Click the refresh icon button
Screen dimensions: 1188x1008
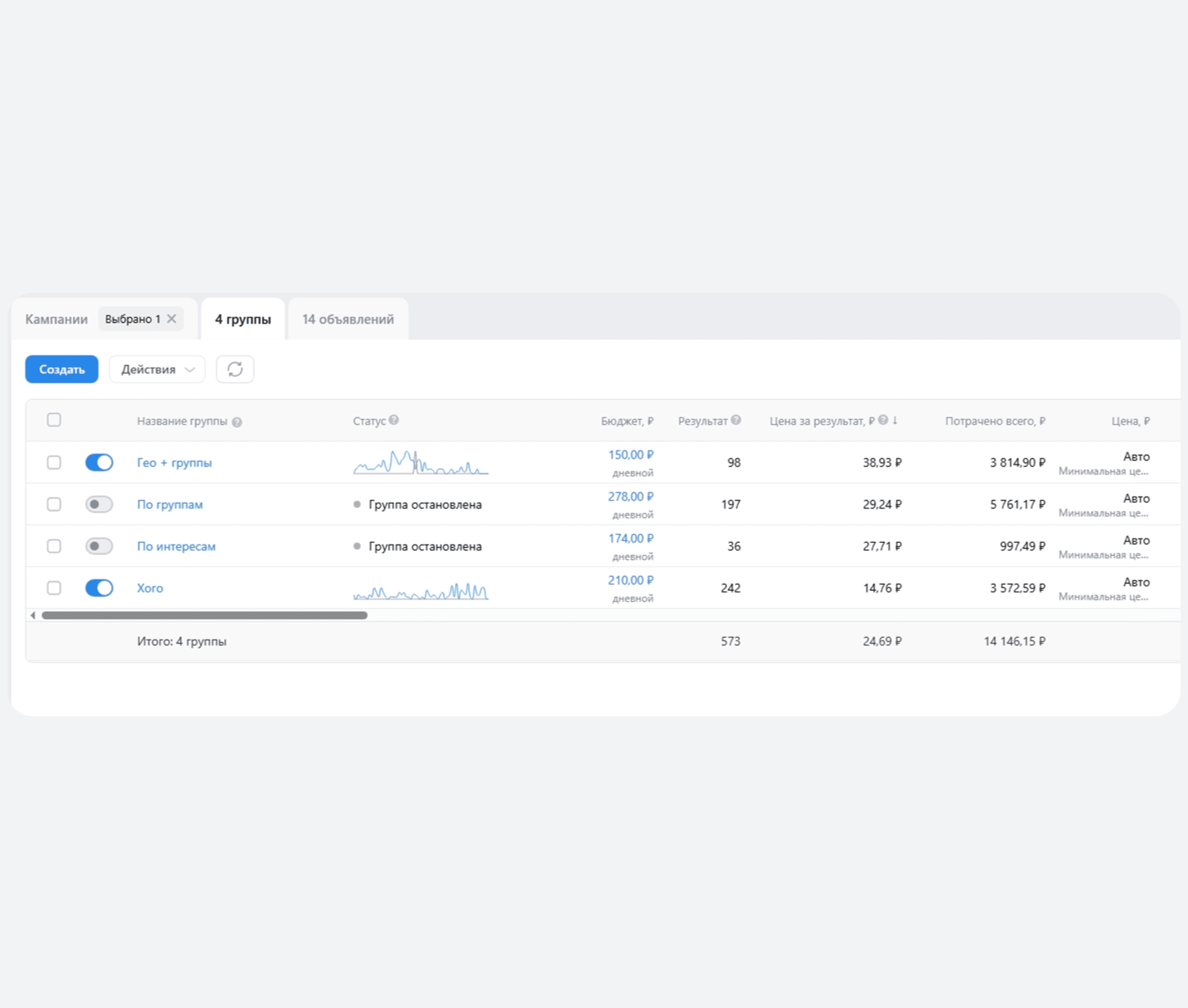(235, 369)
